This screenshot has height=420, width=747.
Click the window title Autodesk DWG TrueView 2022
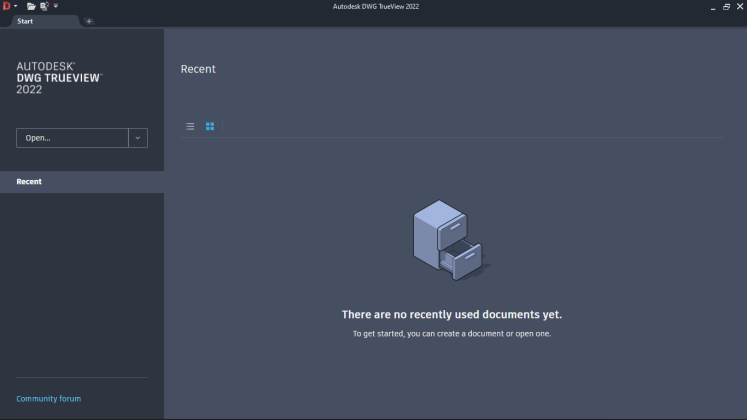(376, 7)
